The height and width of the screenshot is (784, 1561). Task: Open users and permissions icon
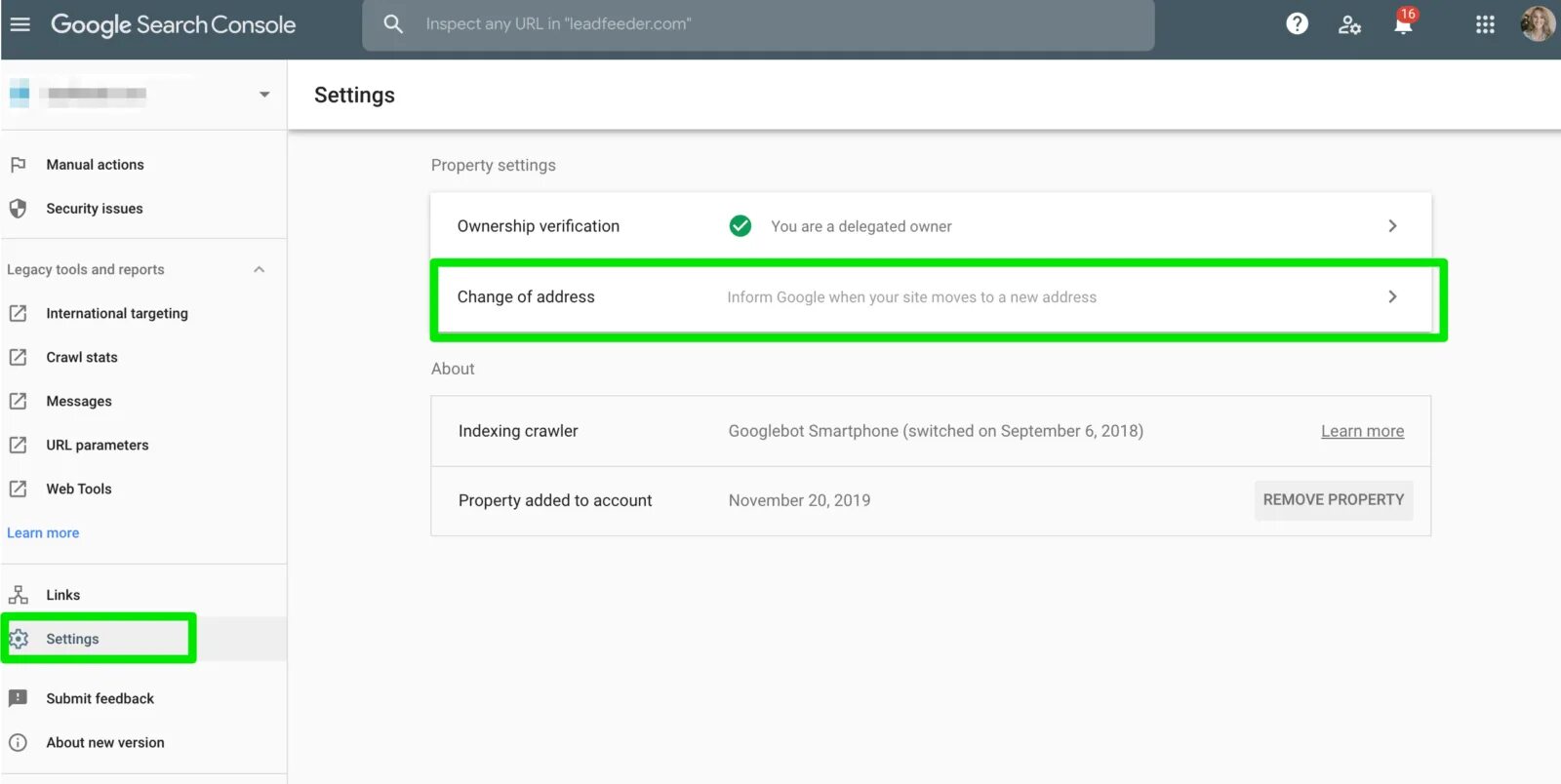tap(1349, 24)
